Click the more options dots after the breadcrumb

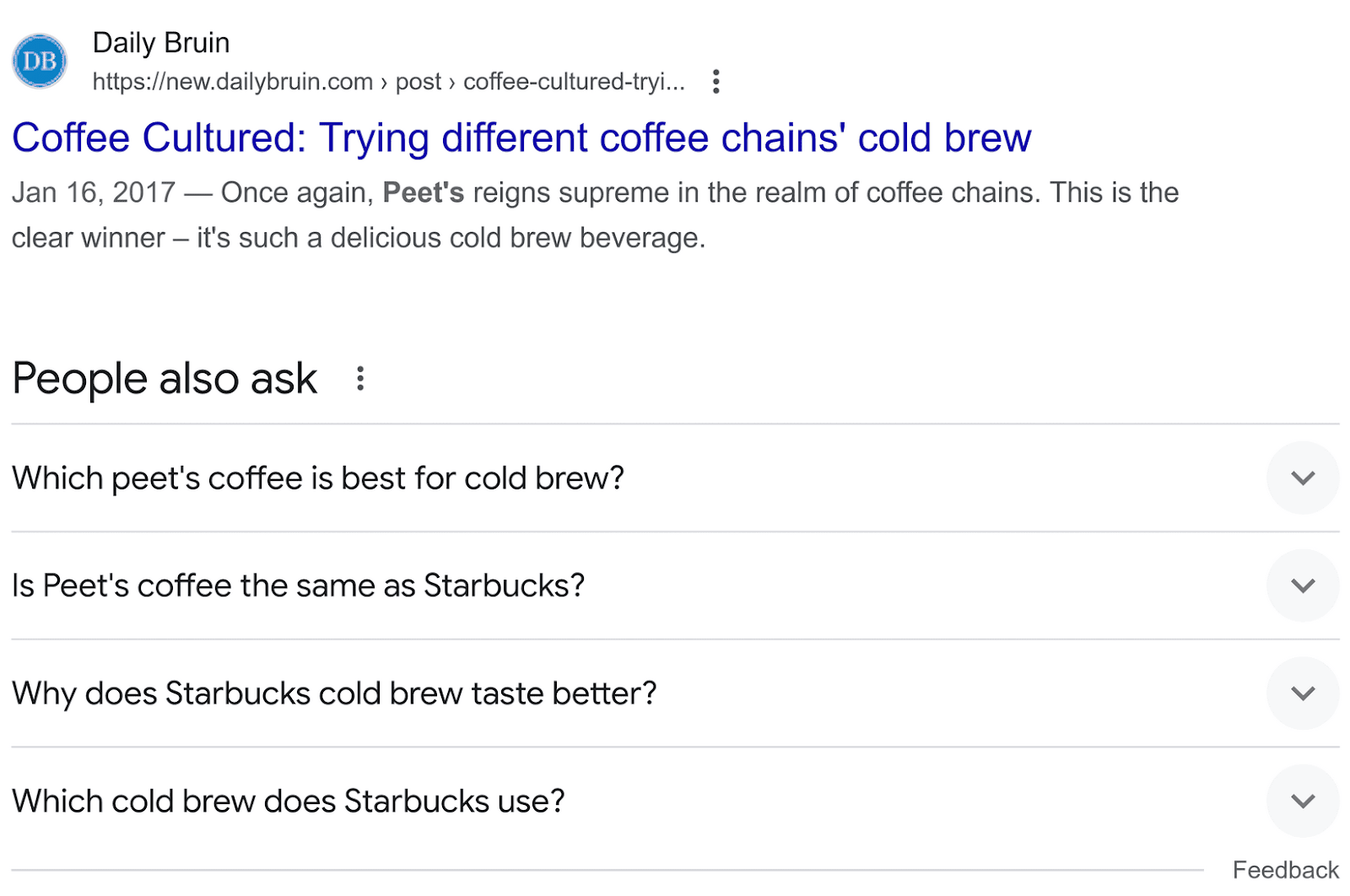(715, 81)
